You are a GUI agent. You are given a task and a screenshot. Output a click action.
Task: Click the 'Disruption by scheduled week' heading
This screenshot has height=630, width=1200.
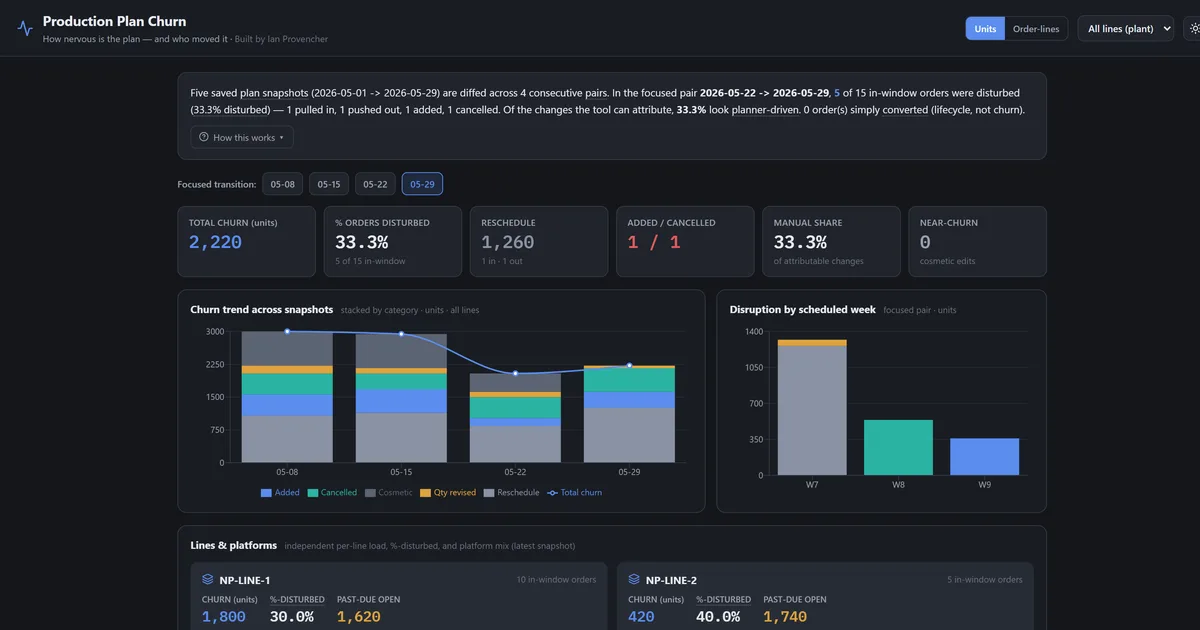point(803,310)
